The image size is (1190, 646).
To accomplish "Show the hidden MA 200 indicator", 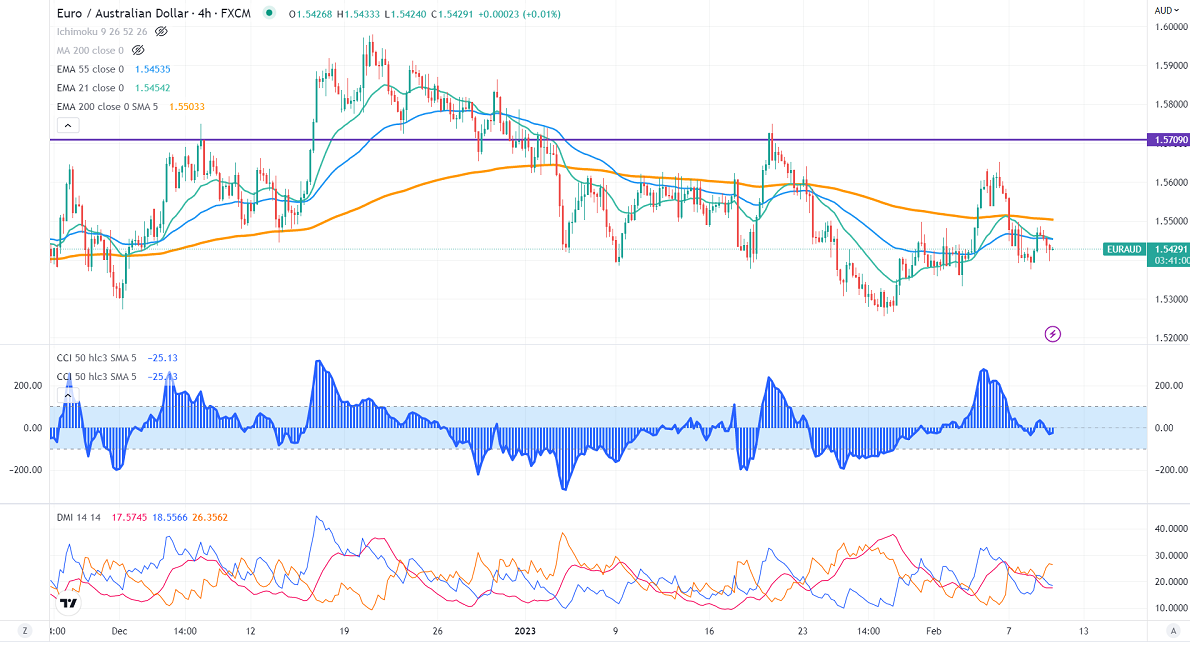I will (x=138, y=50).
